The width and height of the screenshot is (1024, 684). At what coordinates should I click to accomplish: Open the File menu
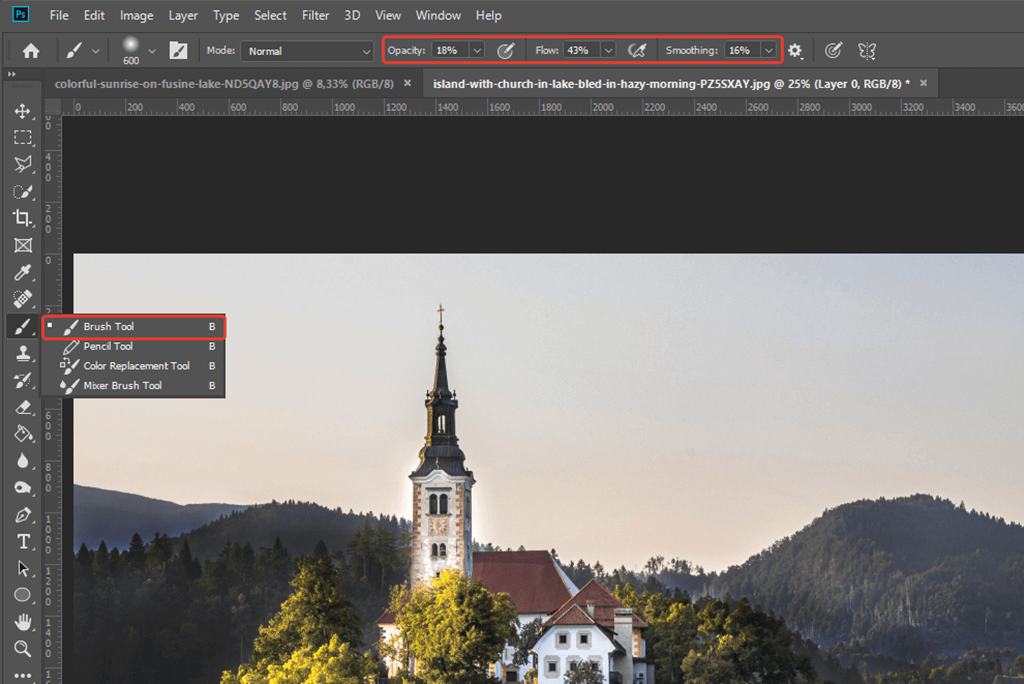point(59,15)
